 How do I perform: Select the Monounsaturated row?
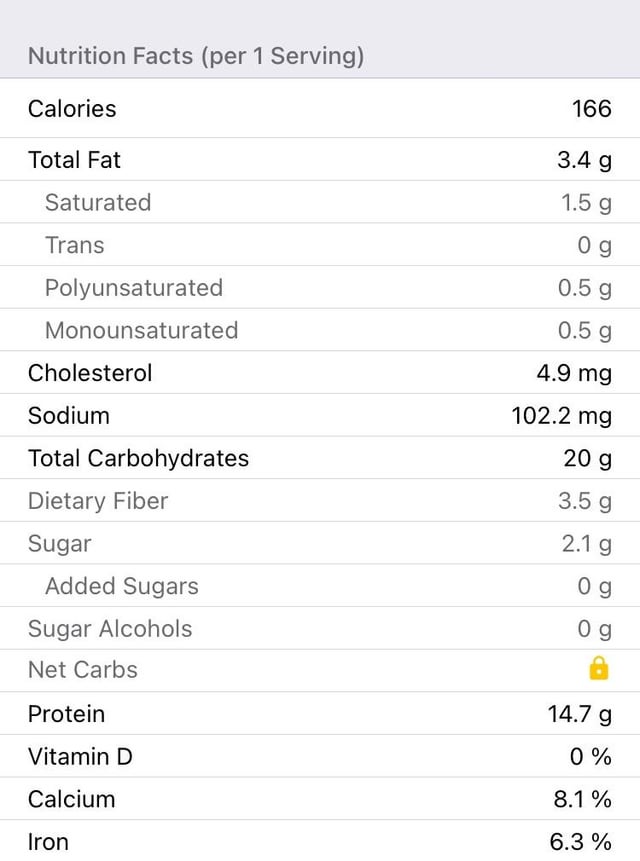click(x=320, y=330)
